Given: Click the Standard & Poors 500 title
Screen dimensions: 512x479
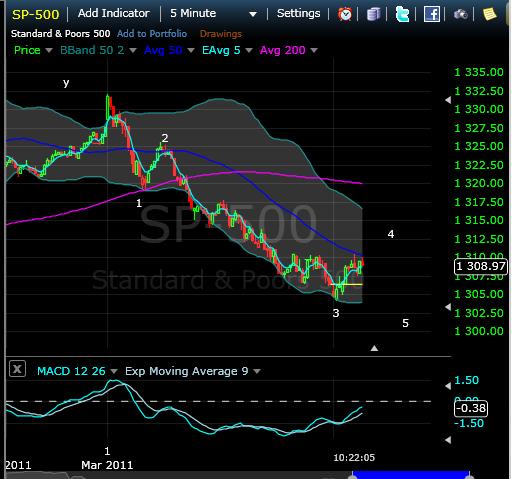Looking at the screenshot, I should click(60, 34).
